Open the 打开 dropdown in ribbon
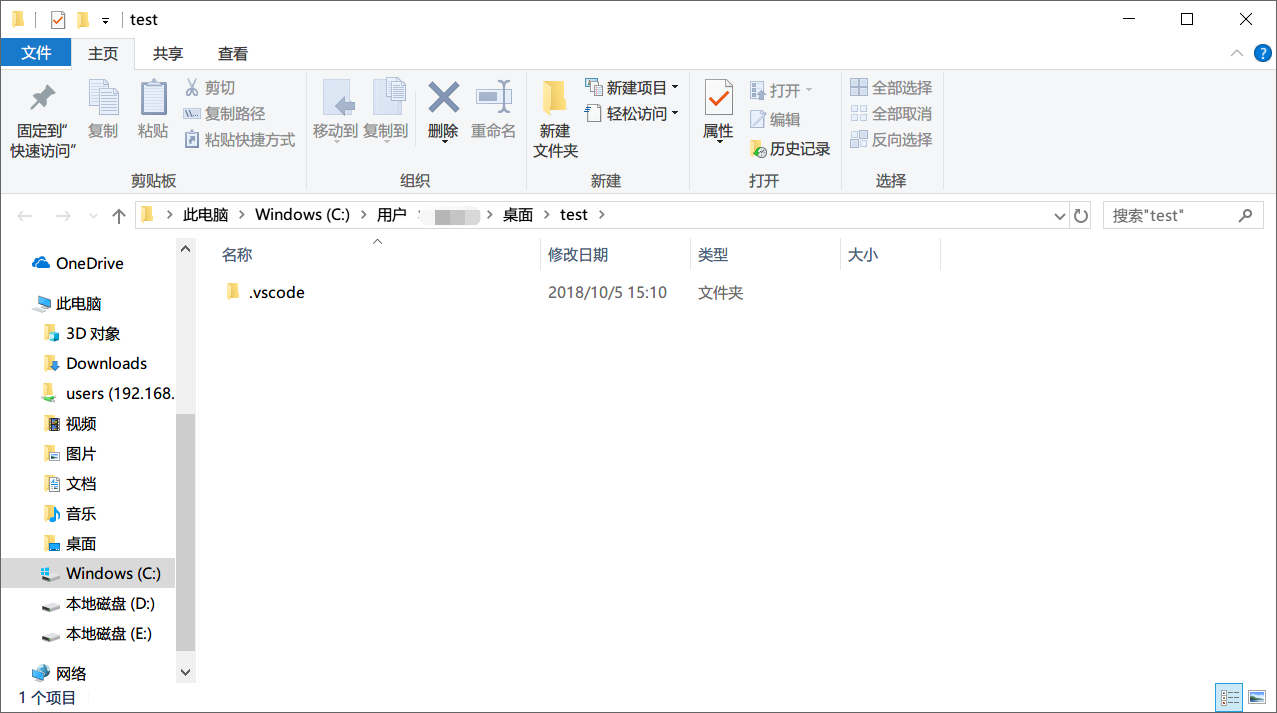Screen dimensions: 1277x713 click(781, 91)
